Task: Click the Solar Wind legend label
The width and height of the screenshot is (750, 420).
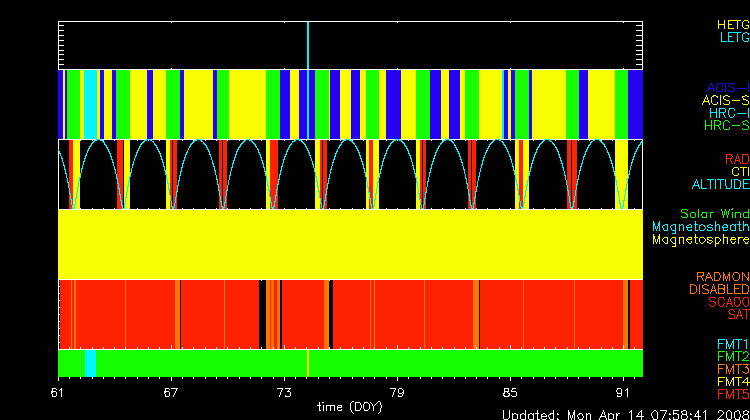Action: [x=714, y=214]
